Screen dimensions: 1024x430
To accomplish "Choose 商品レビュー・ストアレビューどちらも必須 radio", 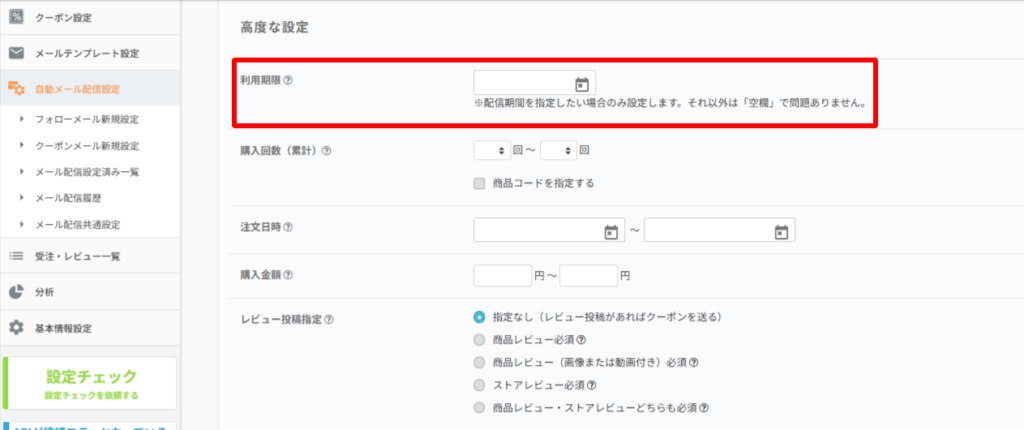I will [x=480, y=408].
